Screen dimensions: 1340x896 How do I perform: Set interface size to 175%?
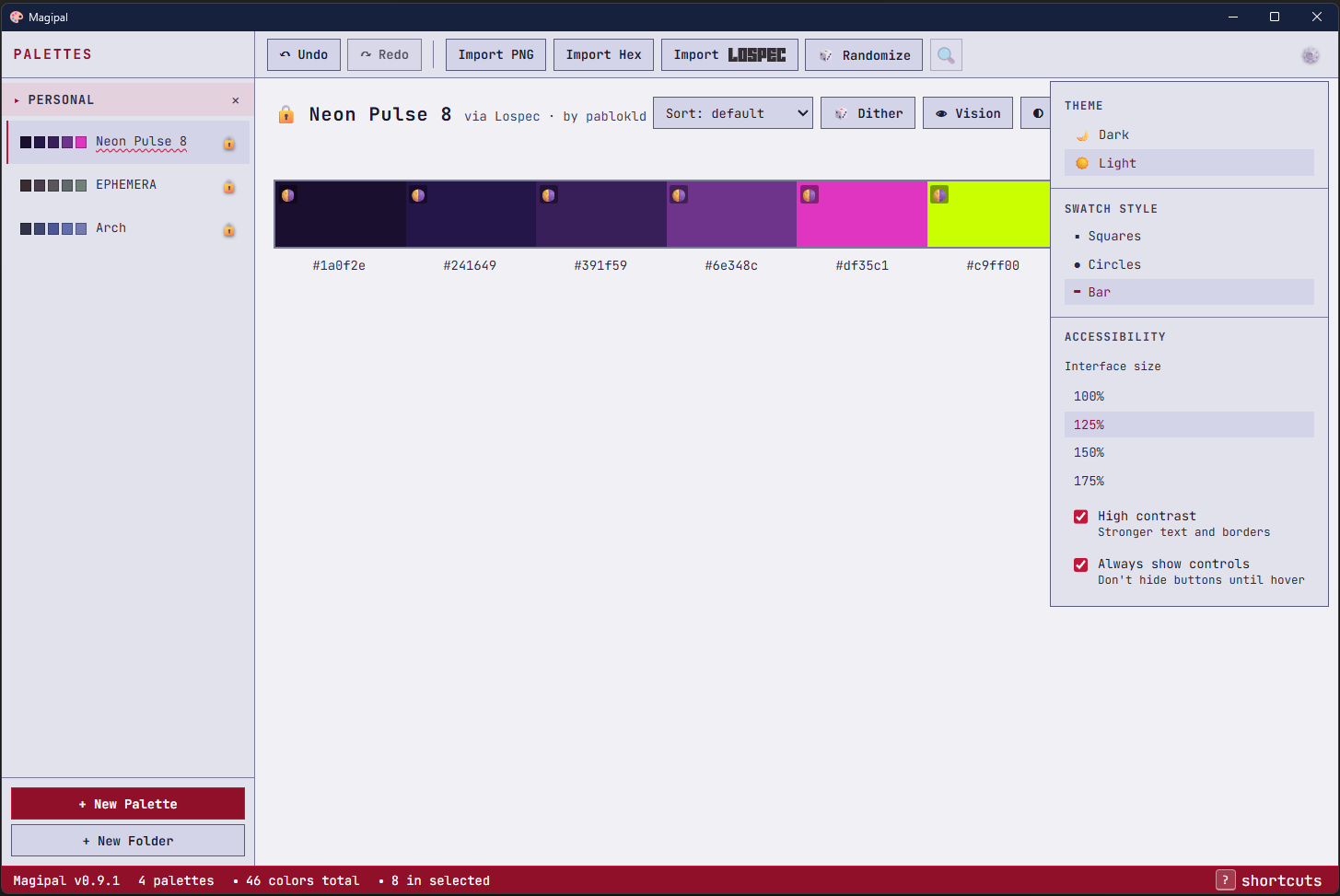[x=1189, y=481]
